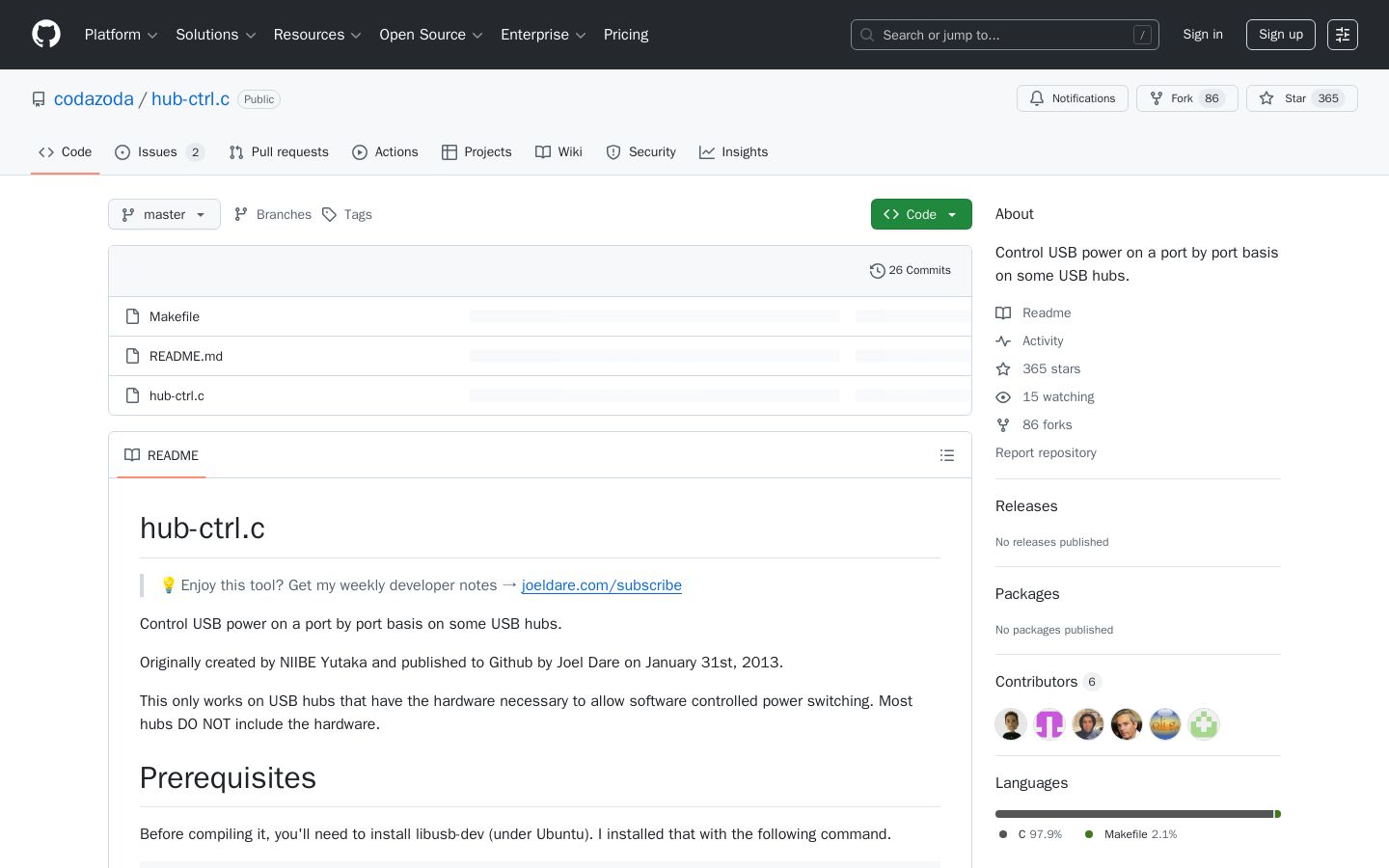Click the search magnifier icon
The width and height of the screenshot is (1389, 868).
pos(867,35)
